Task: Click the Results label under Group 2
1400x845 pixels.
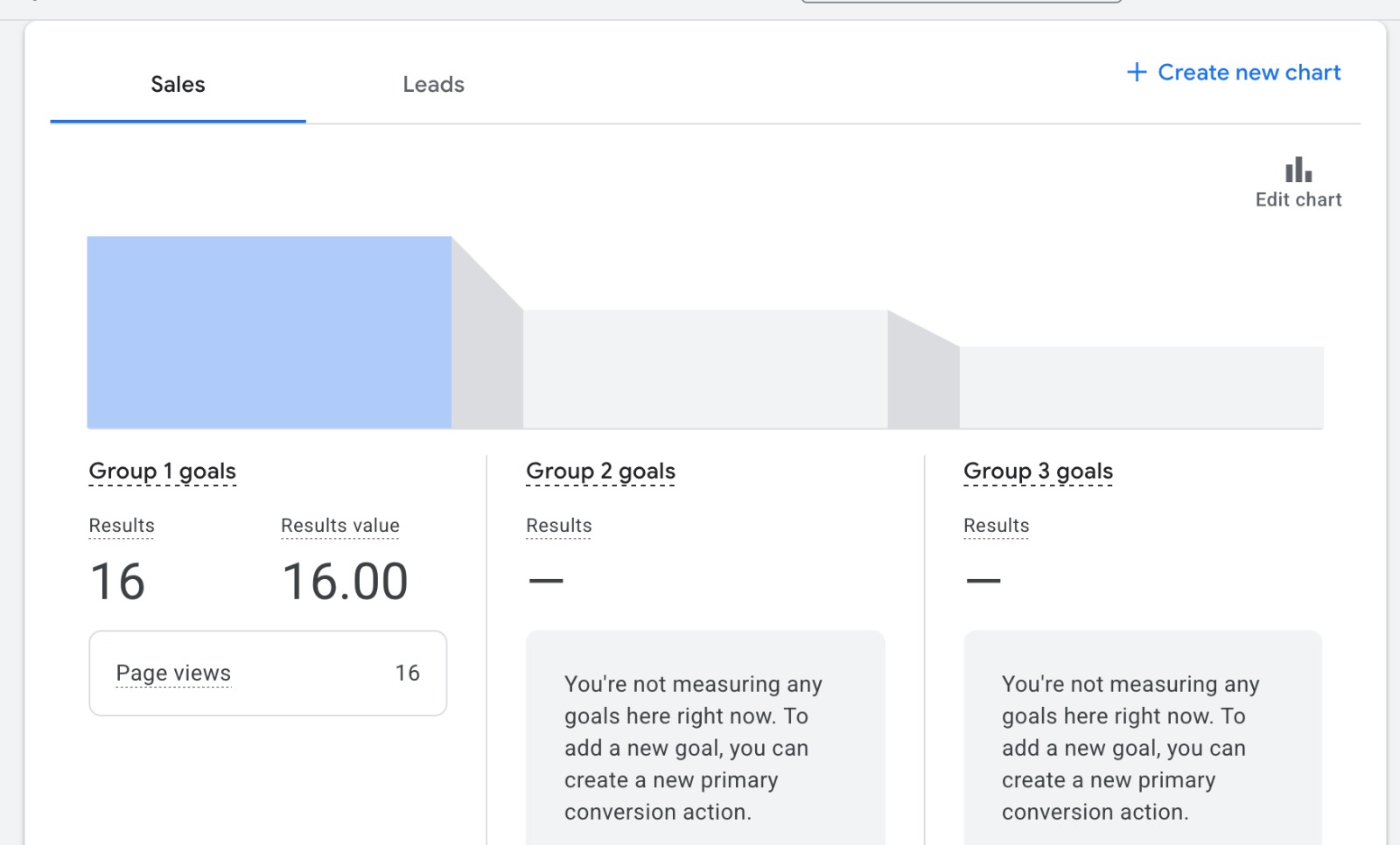Action: click(558, 526)
